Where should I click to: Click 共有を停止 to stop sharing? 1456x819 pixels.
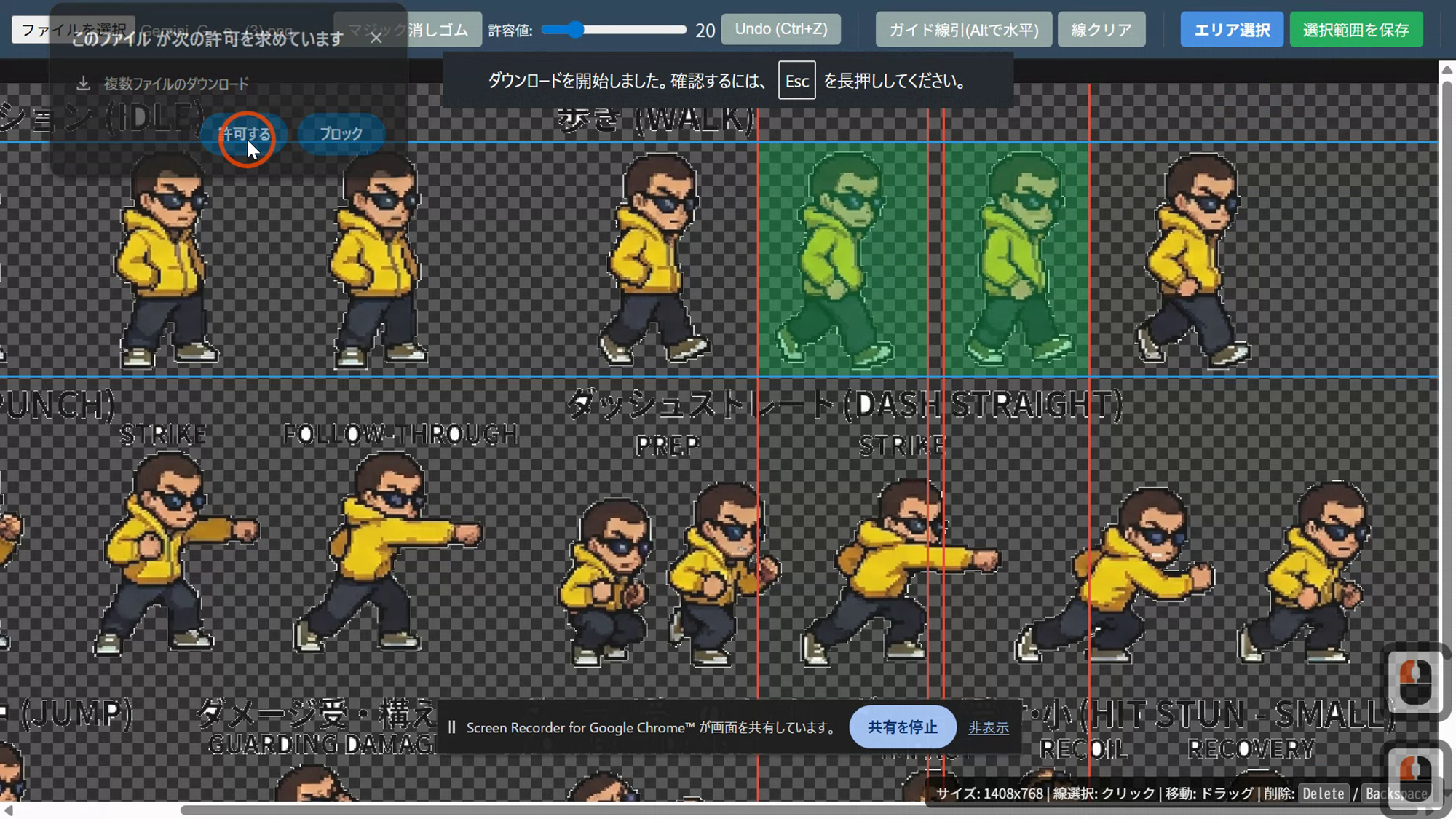(903, 727)
